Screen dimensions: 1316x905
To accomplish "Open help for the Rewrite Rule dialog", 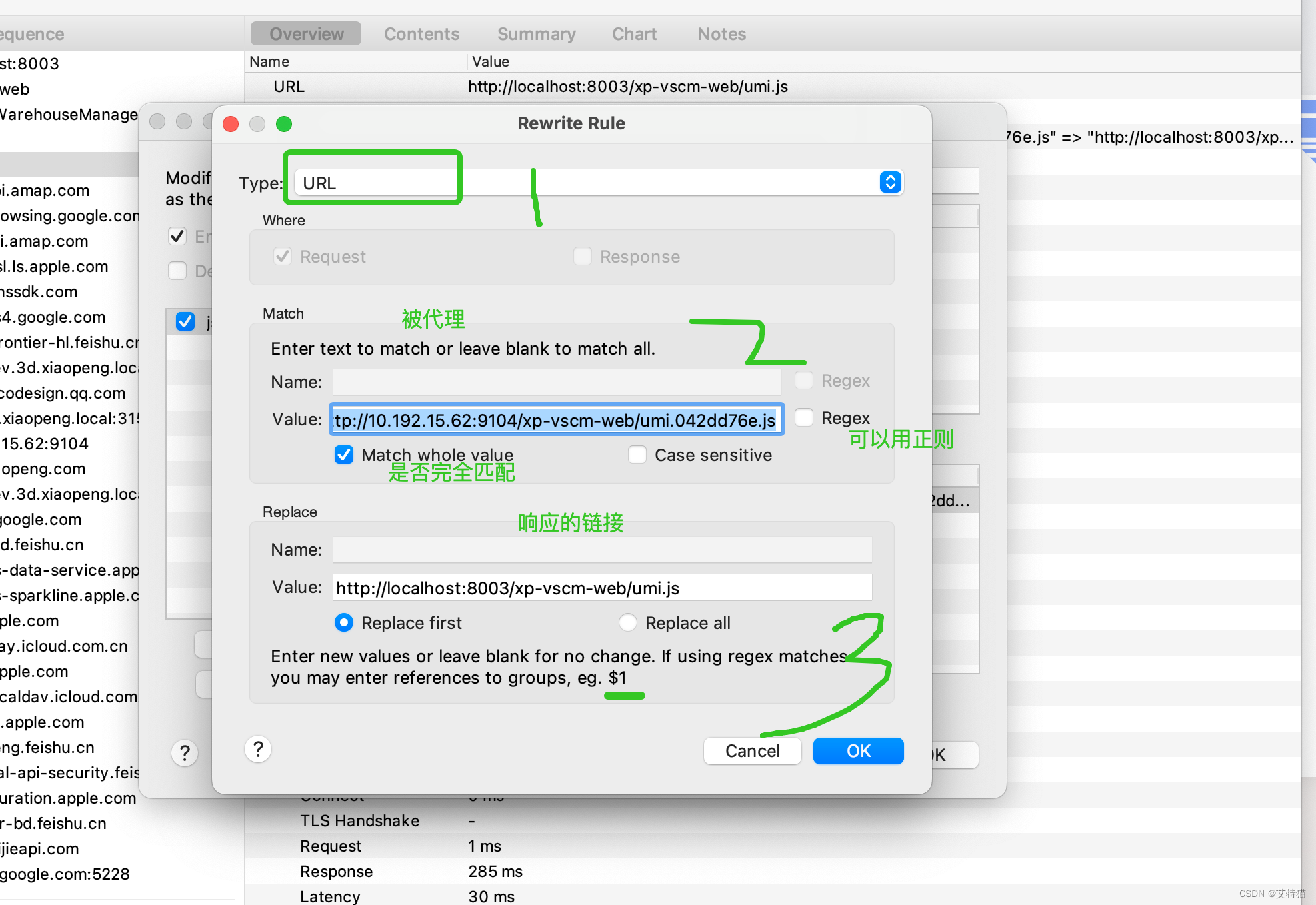I will [258, 749].
